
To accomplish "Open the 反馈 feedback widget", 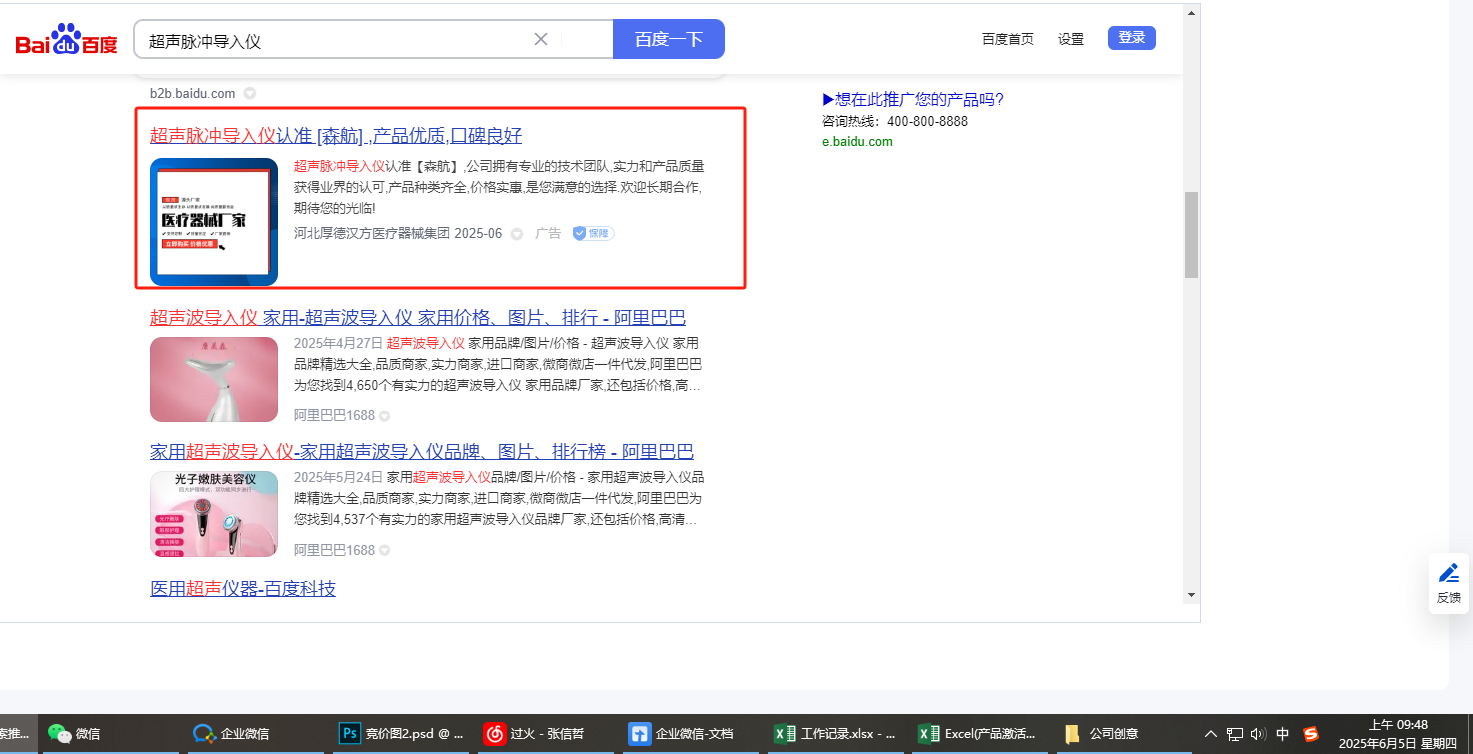I will coord(1448,583).
